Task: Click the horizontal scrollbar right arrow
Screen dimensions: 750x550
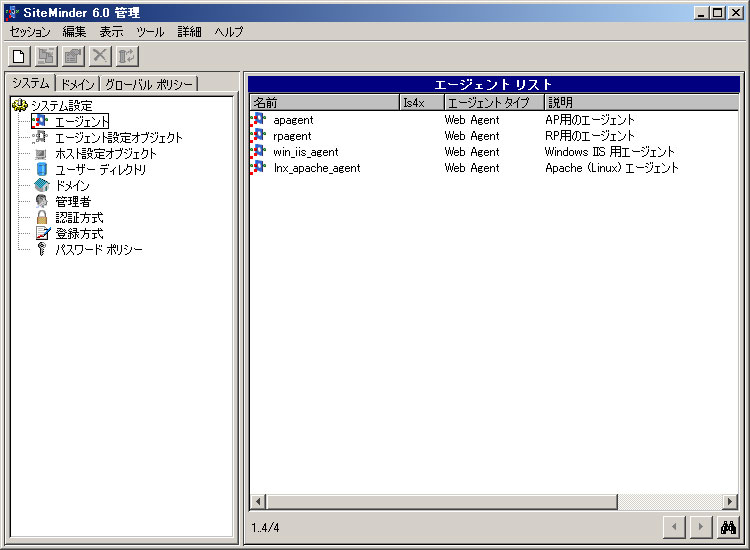Action: pos(729,502)
